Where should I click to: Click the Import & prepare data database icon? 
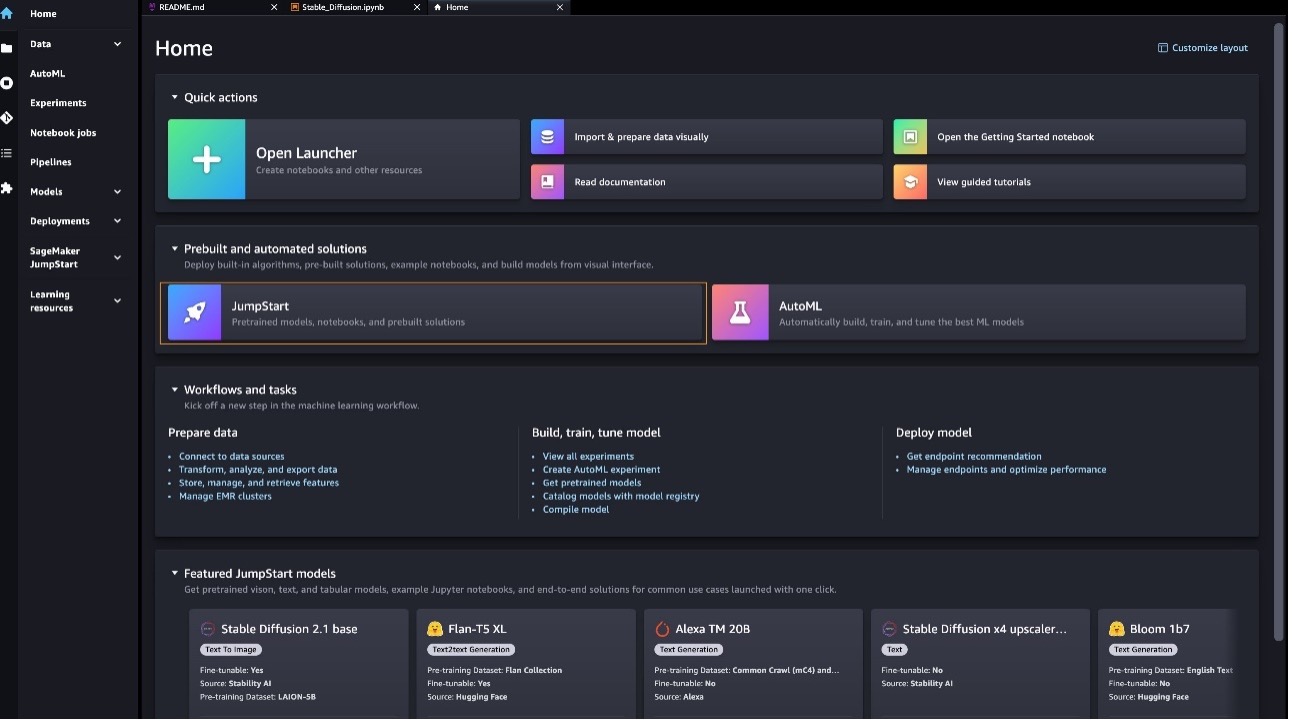pos(548,137)
